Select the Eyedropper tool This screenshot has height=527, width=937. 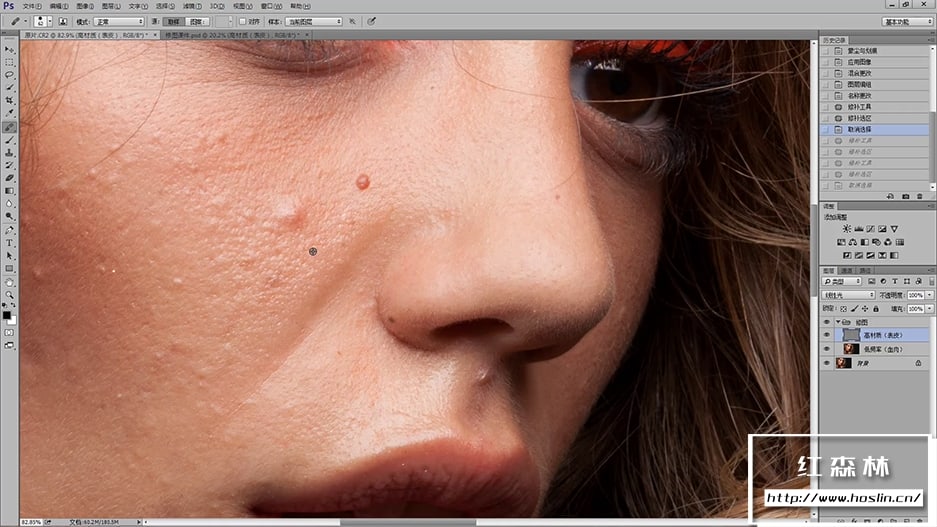coord(9,113)
